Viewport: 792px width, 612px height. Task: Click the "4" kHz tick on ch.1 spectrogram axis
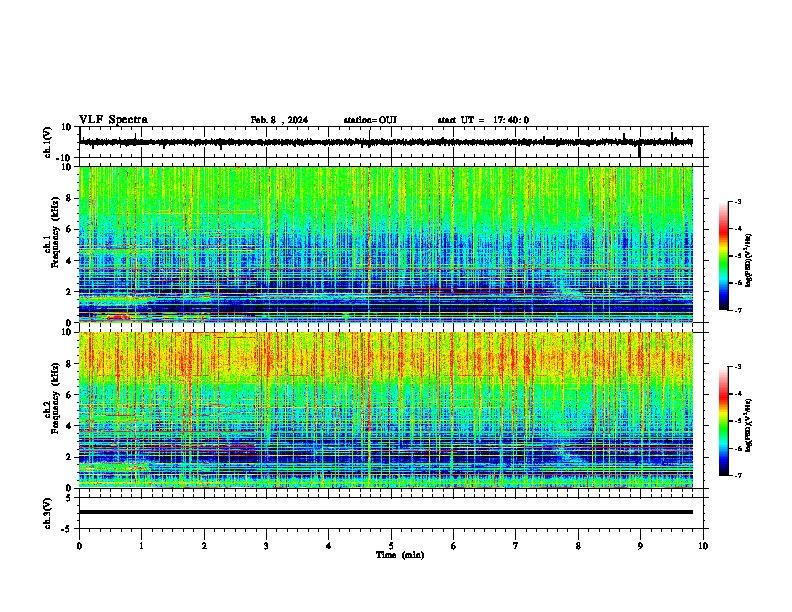(70, 261)
